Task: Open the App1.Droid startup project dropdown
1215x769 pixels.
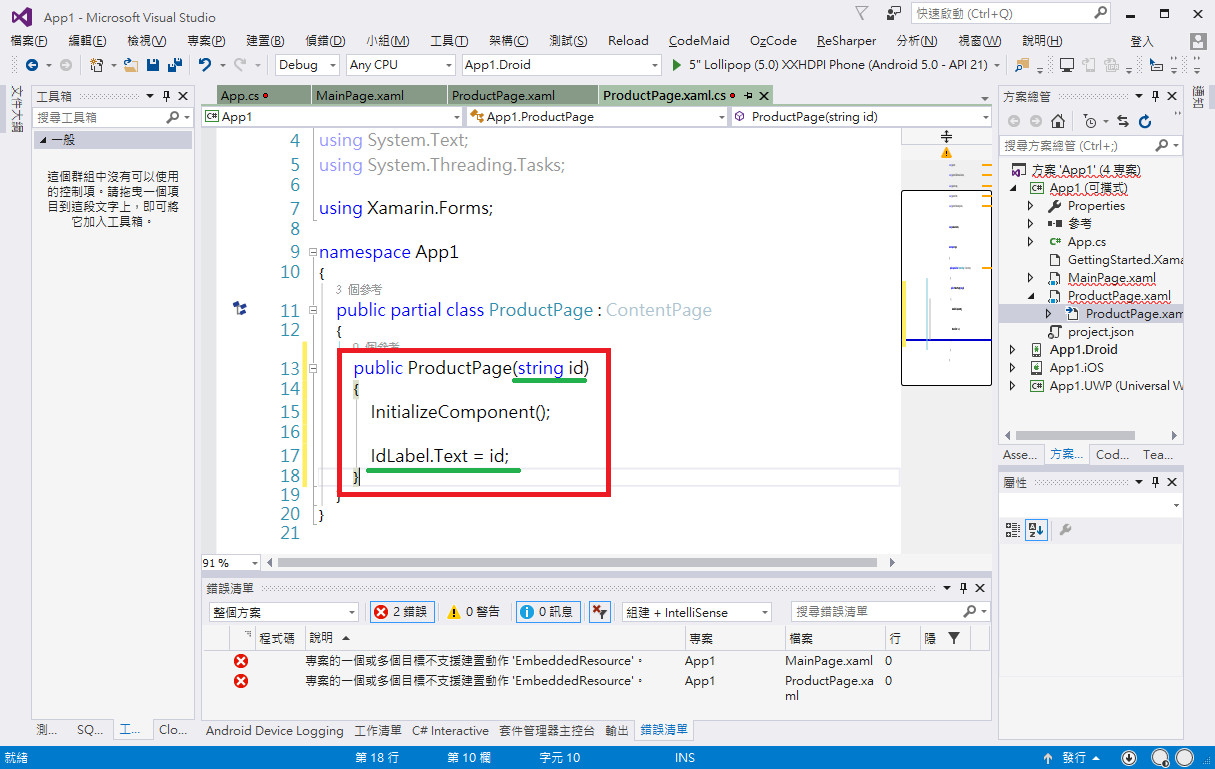Action: 561,65
